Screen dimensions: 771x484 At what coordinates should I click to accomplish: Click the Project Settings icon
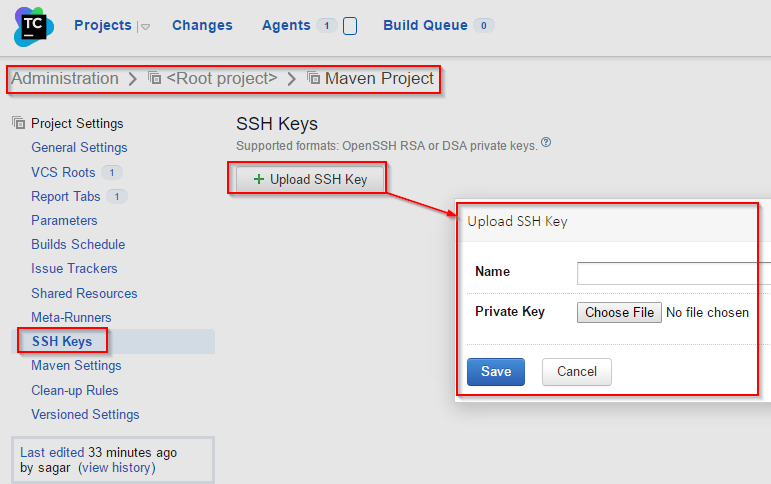[19, 122]
